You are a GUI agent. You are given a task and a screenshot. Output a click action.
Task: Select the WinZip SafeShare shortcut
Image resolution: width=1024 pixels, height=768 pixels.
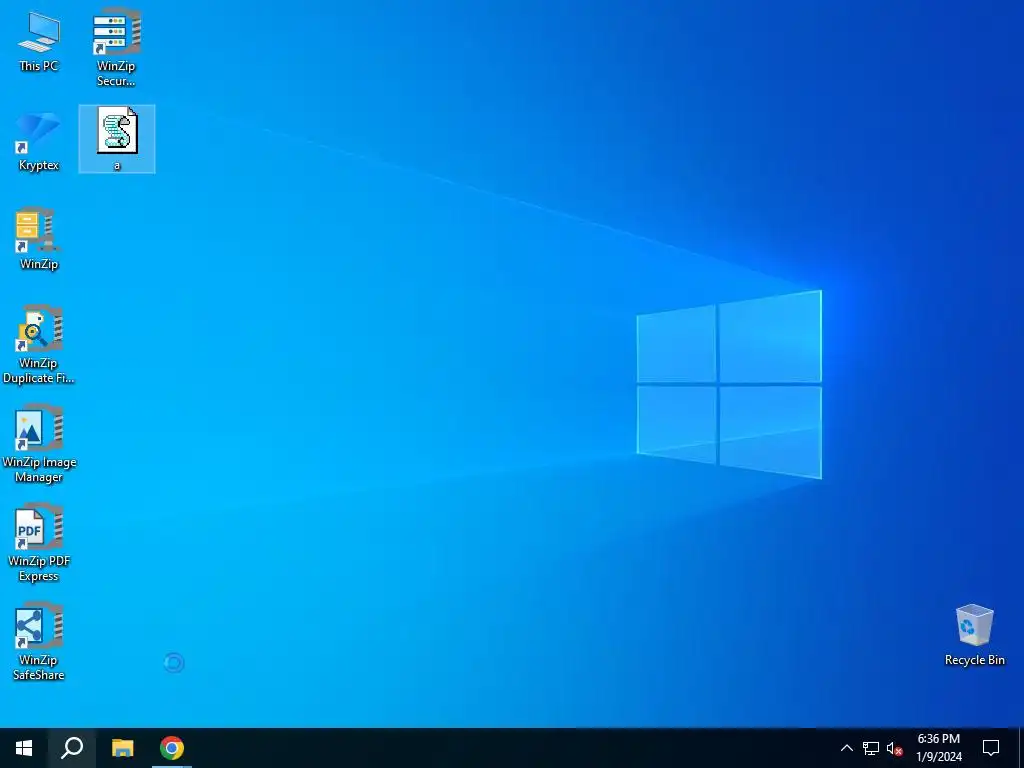tap(39, 641)
